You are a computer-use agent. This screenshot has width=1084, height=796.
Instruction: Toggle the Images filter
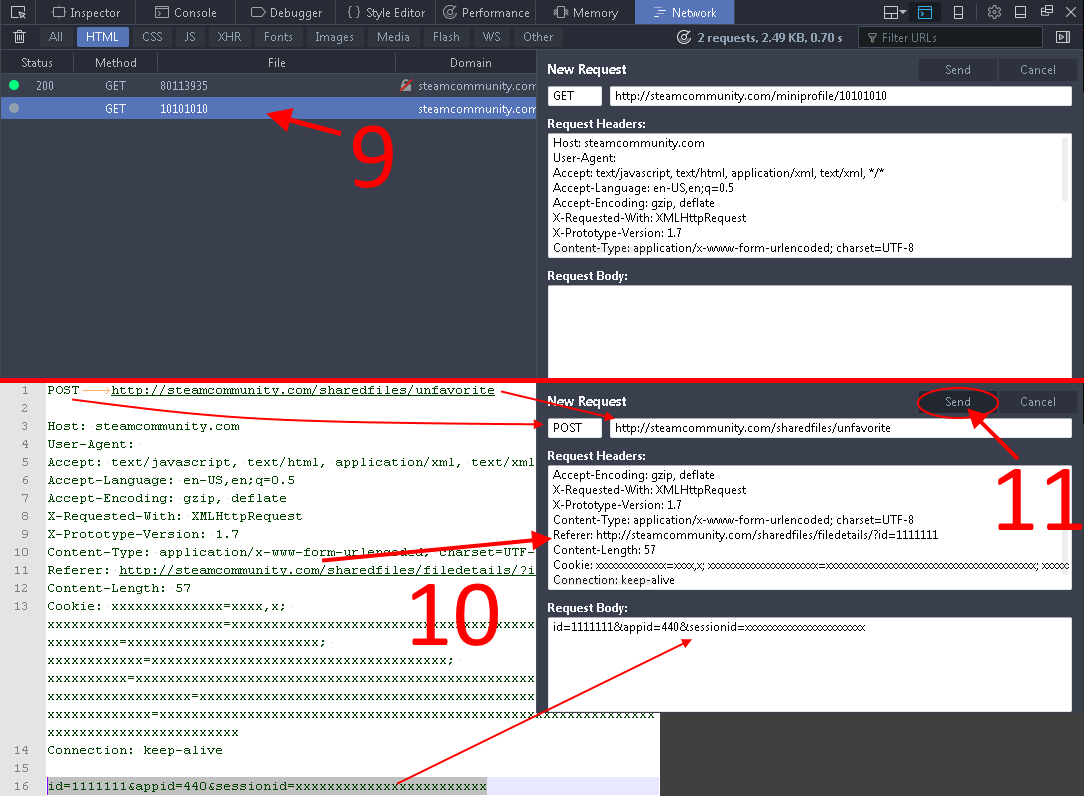point(335,37)
